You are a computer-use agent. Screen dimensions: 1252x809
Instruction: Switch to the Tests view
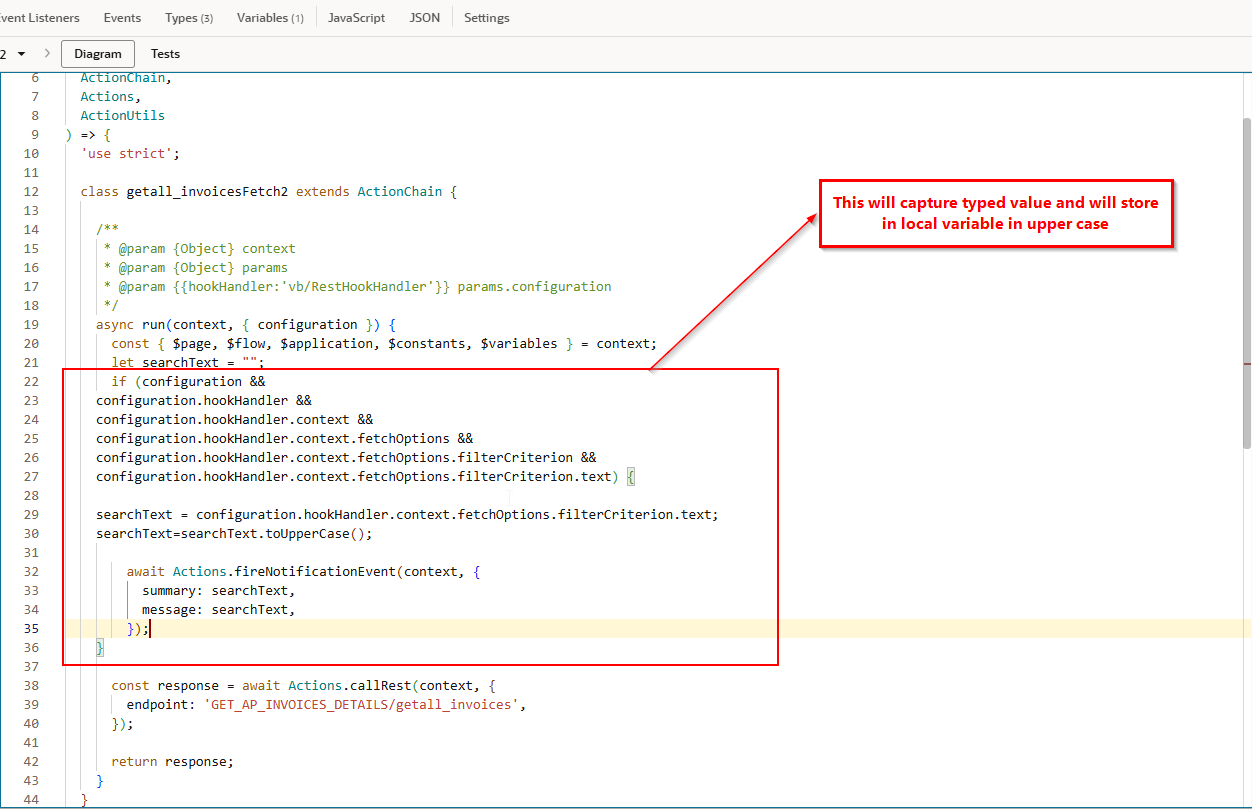click(x=165, y=54)
